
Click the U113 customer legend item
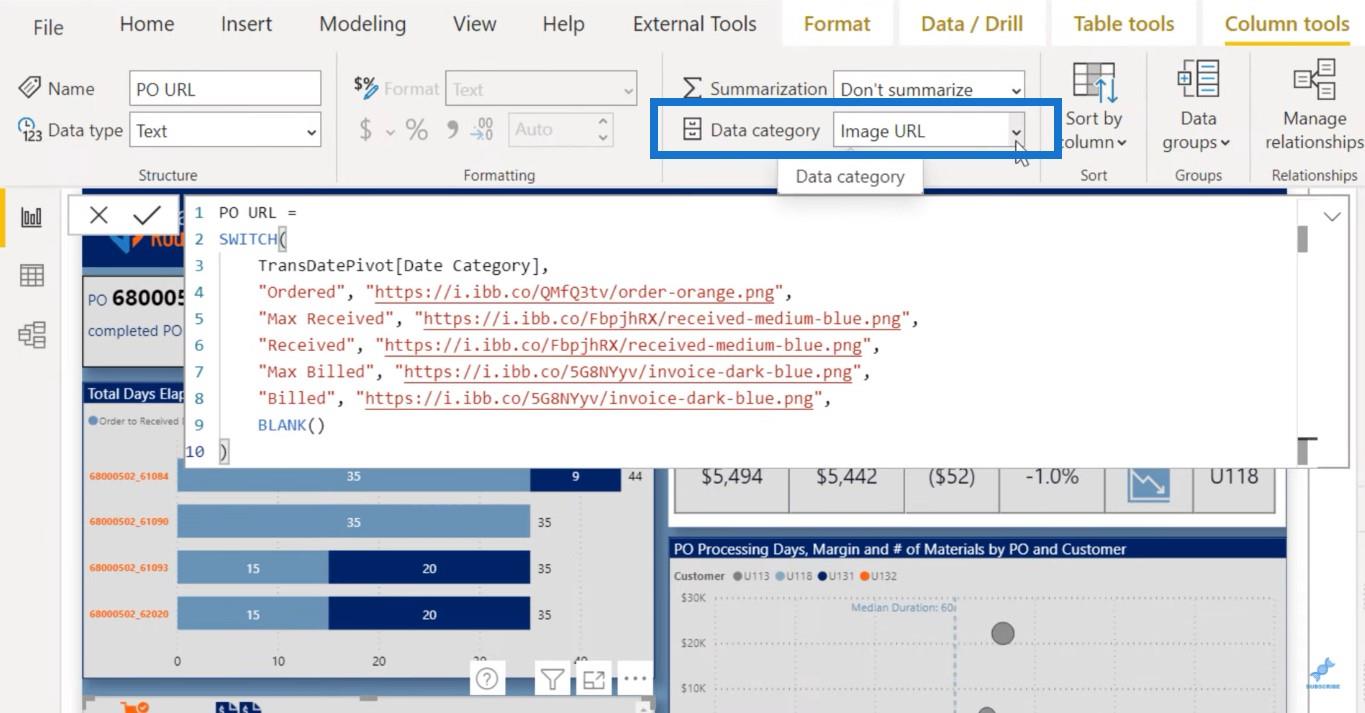(751, 576)
